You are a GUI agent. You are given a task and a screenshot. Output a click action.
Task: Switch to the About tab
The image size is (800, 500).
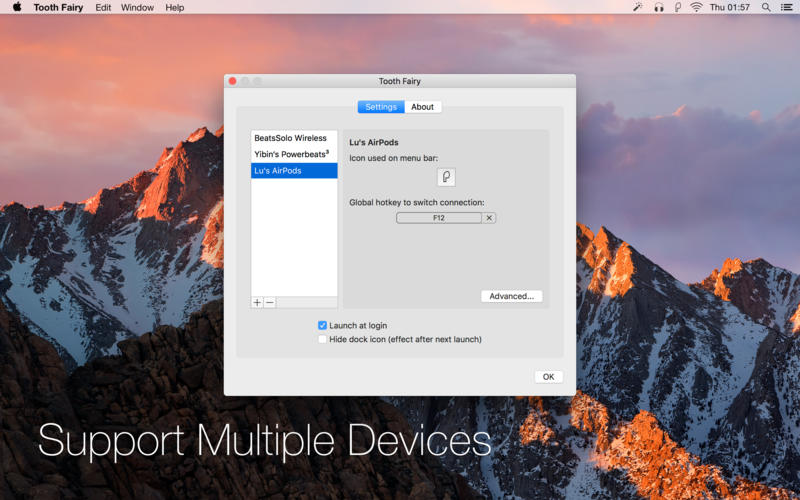[x=423, y=107]
